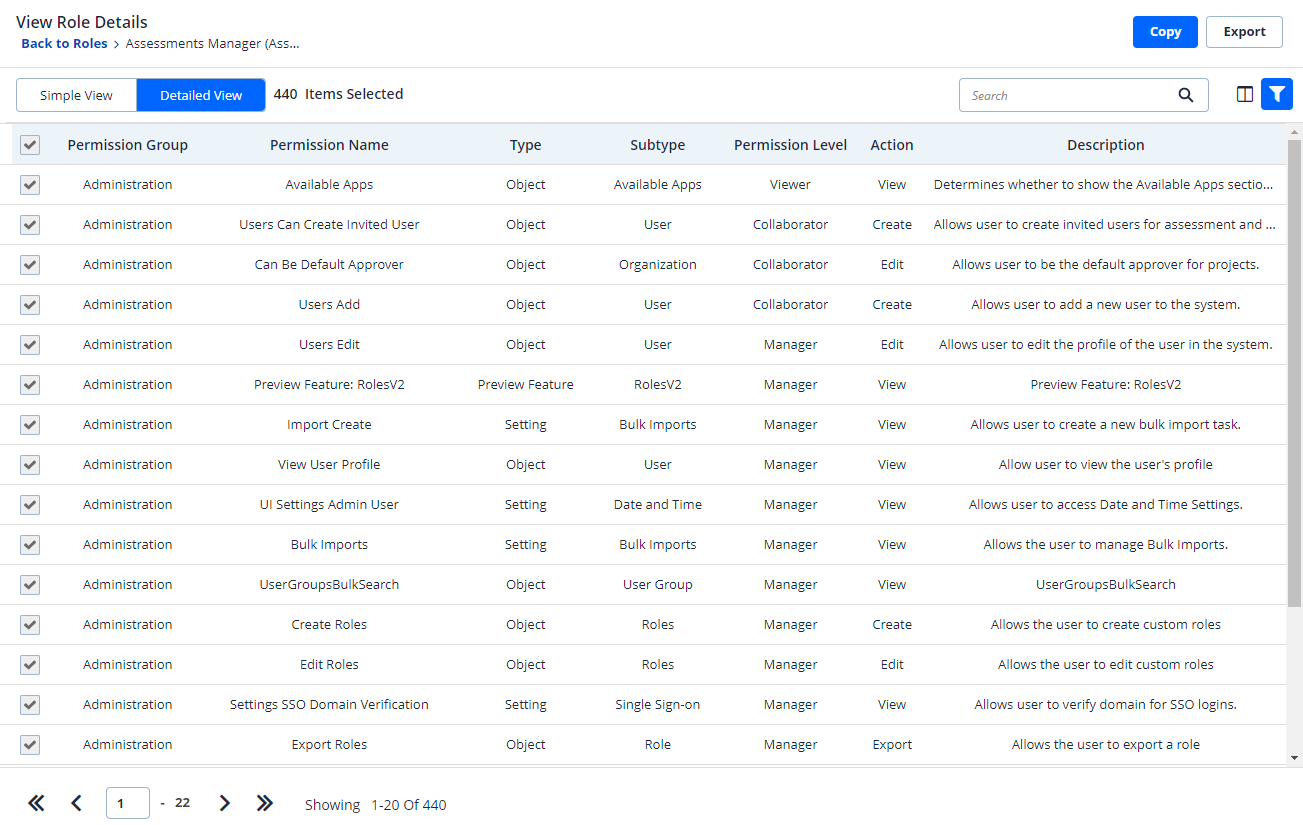The width and height of the screenshot is (1303, 825).
Task: Click the Copy button
Action: (x=1164, y=31)
